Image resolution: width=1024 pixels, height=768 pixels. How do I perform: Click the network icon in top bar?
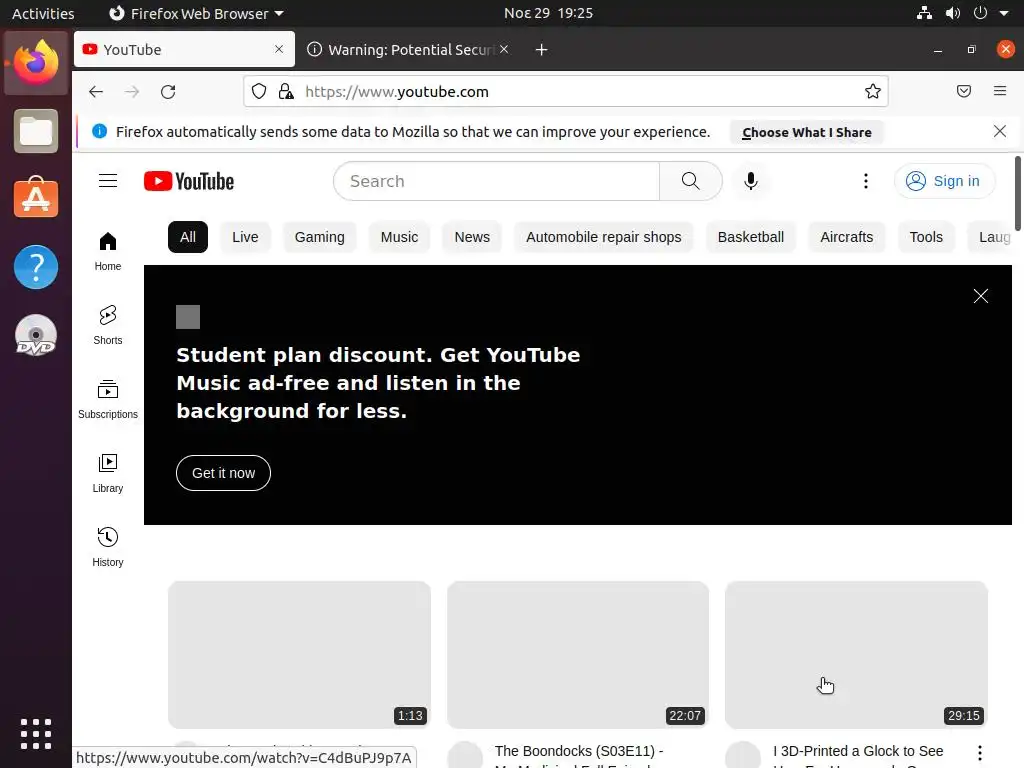point(924,13)
